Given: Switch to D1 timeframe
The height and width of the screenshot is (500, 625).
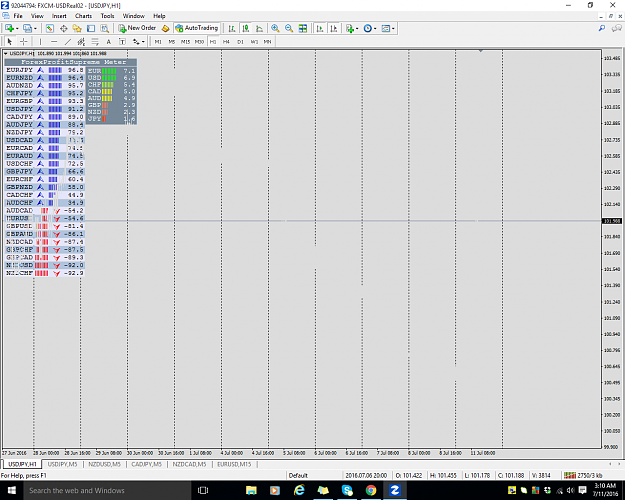Looking at the screenshot, I should [x=240, y=41].
